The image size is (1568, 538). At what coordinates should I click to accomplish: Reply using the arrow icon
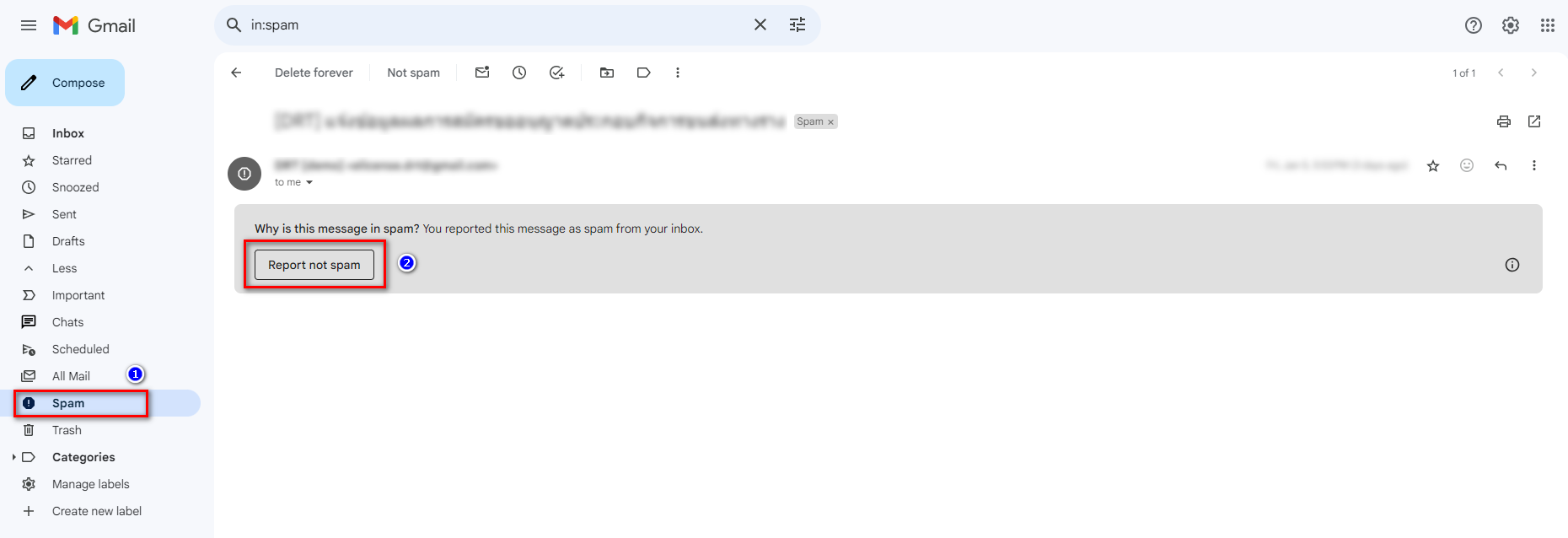(x=1501, y=165)
